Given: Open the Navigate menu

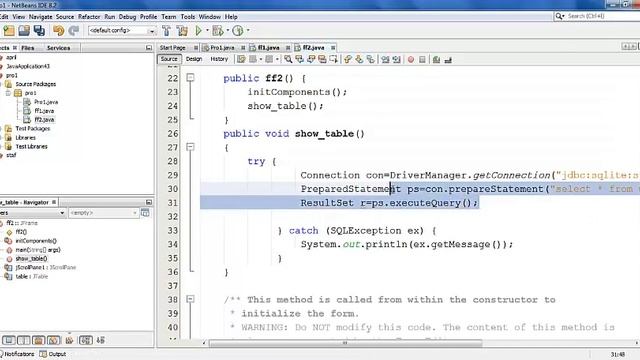Looking at the screenshot, I should (40, 17).
